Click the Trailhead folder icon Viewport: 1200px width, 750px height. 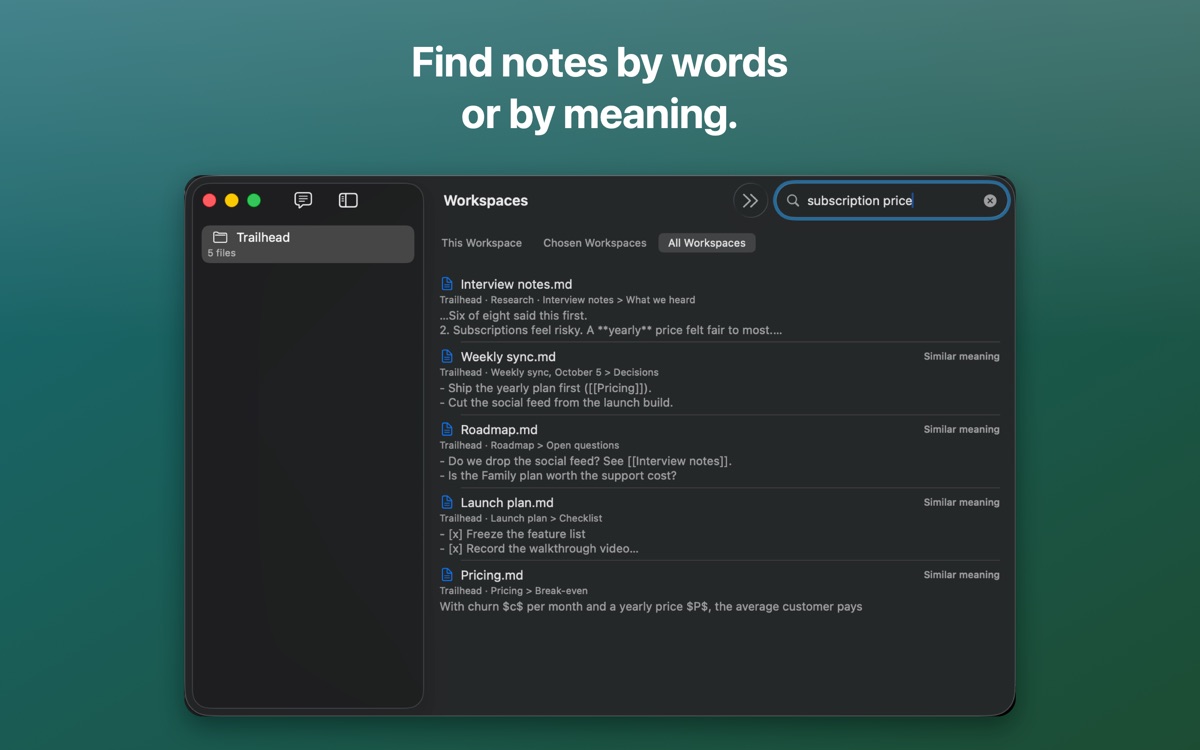tap(220, 238)
